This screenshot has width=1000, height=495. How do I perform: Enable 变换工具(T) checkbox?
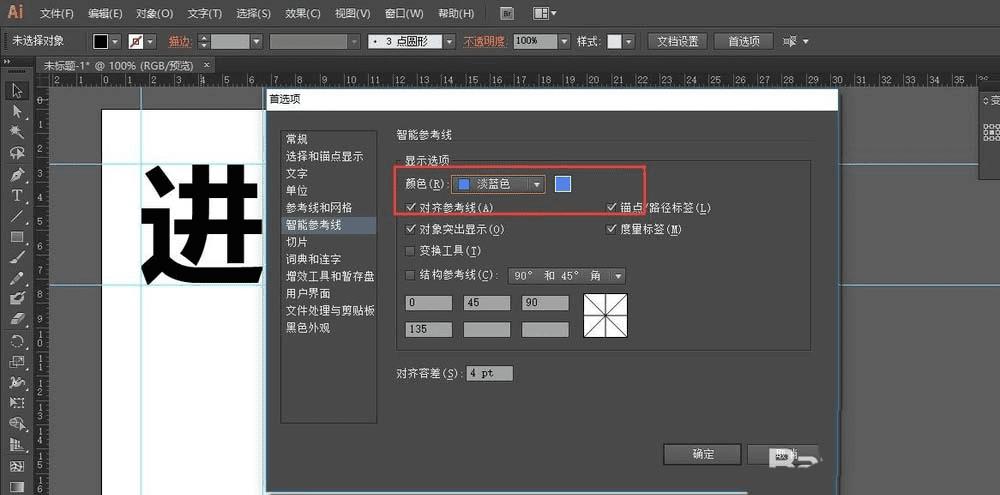[410, 251]
